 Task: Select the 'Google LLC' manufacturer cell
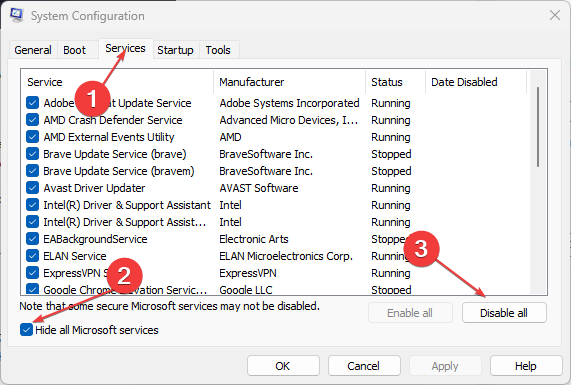point(246,290)
